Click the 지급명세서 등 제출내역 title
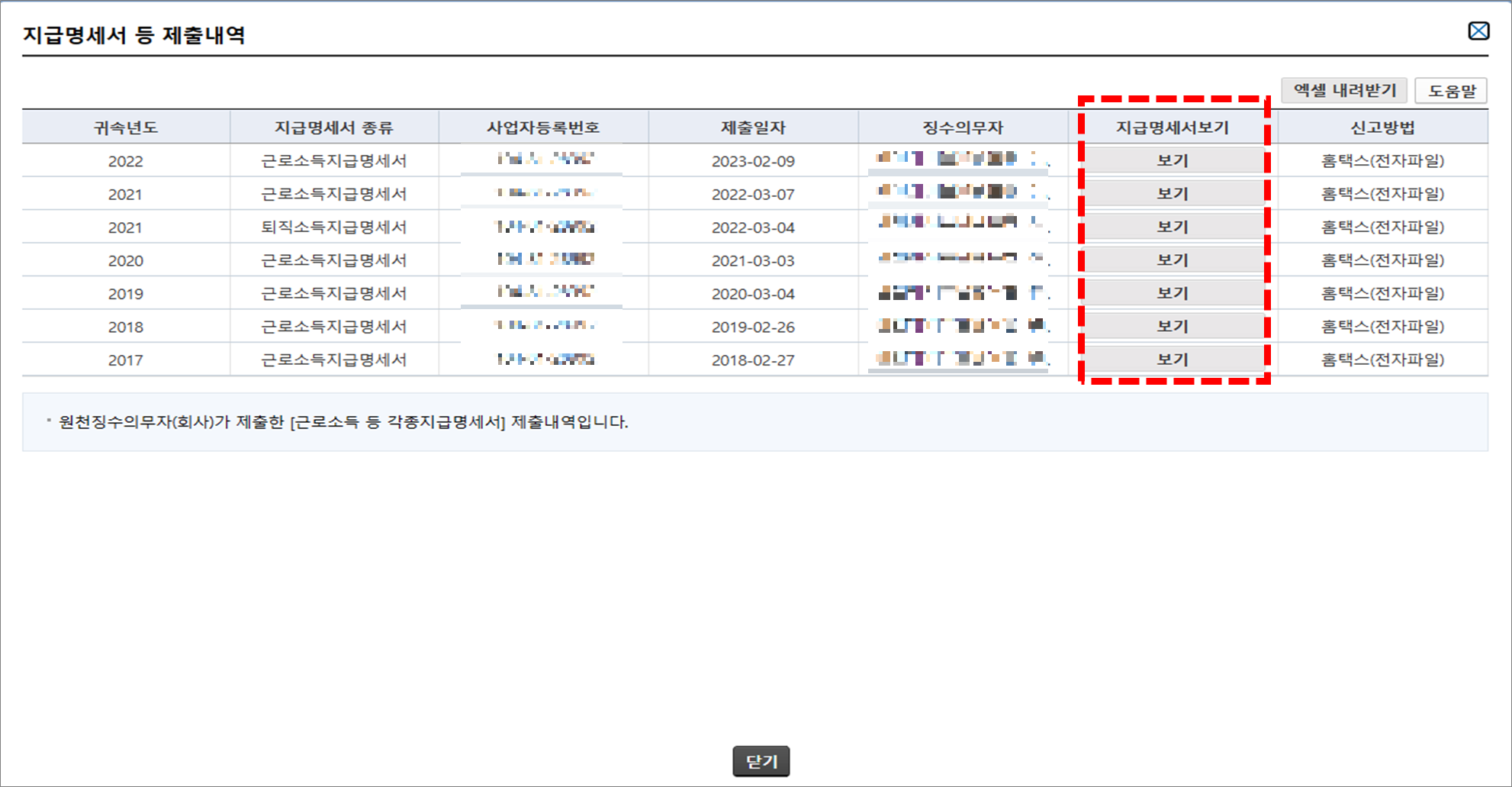The image size is (1512, 787). (134, 35)
